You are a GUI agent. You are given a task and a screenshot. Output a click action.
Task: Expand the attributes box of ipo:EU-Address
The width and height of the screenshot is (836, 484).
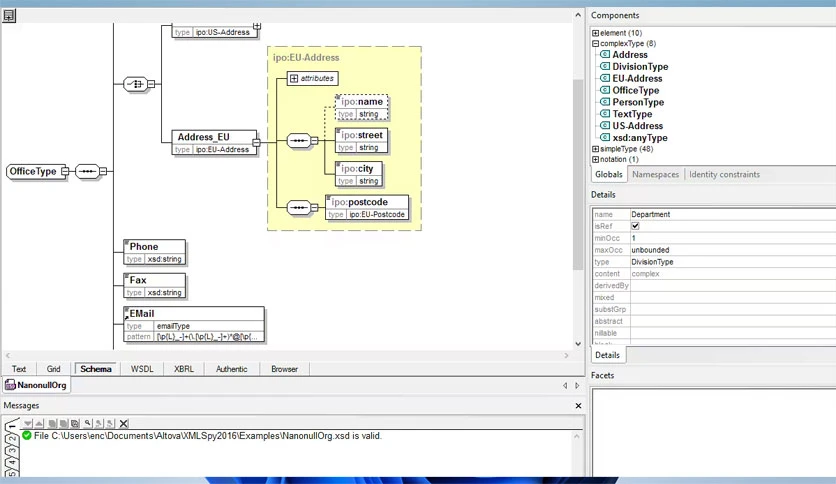[x=294, y=78]
